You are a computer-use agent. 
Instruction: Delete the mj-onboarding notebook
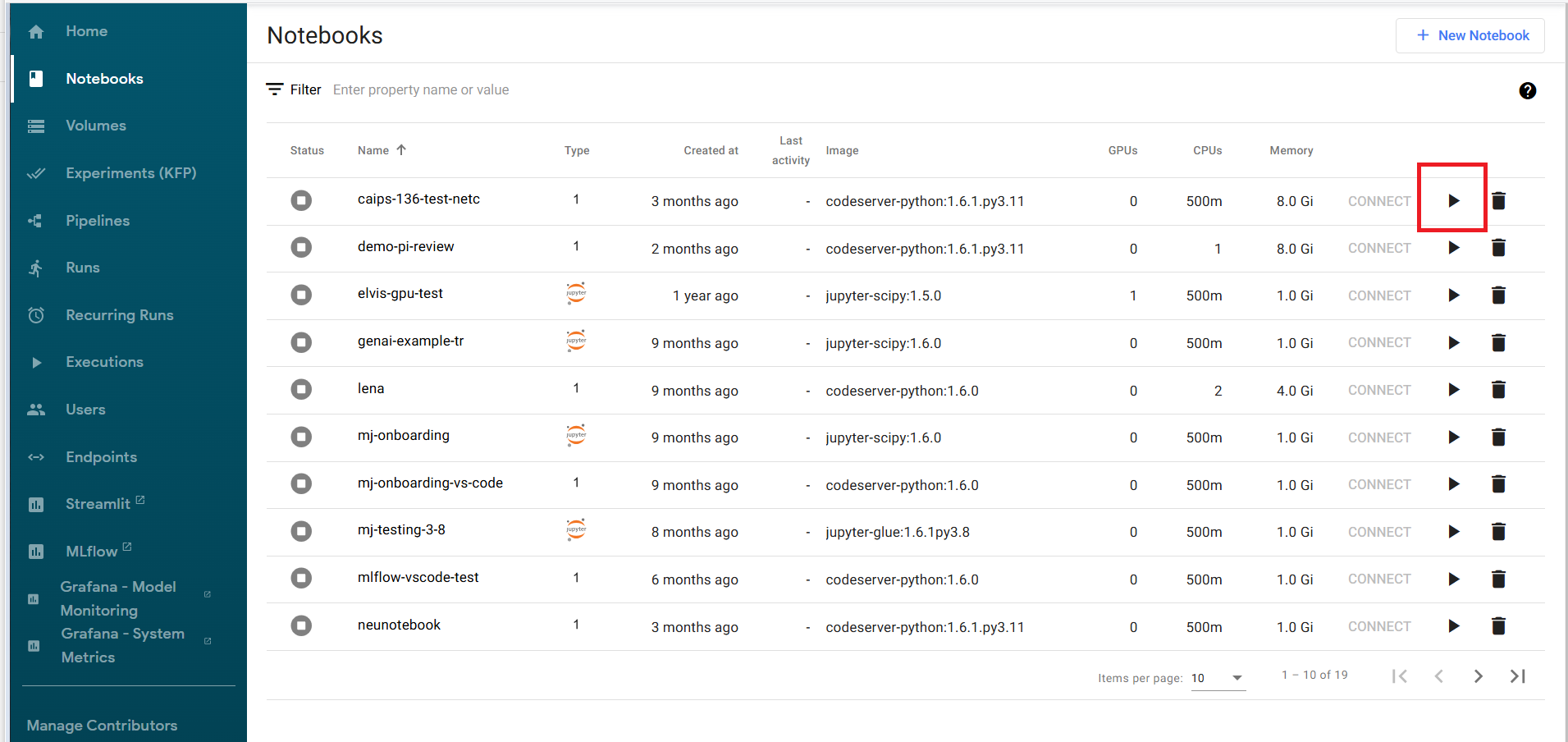pyautogui.click(x=1498, y=437)
